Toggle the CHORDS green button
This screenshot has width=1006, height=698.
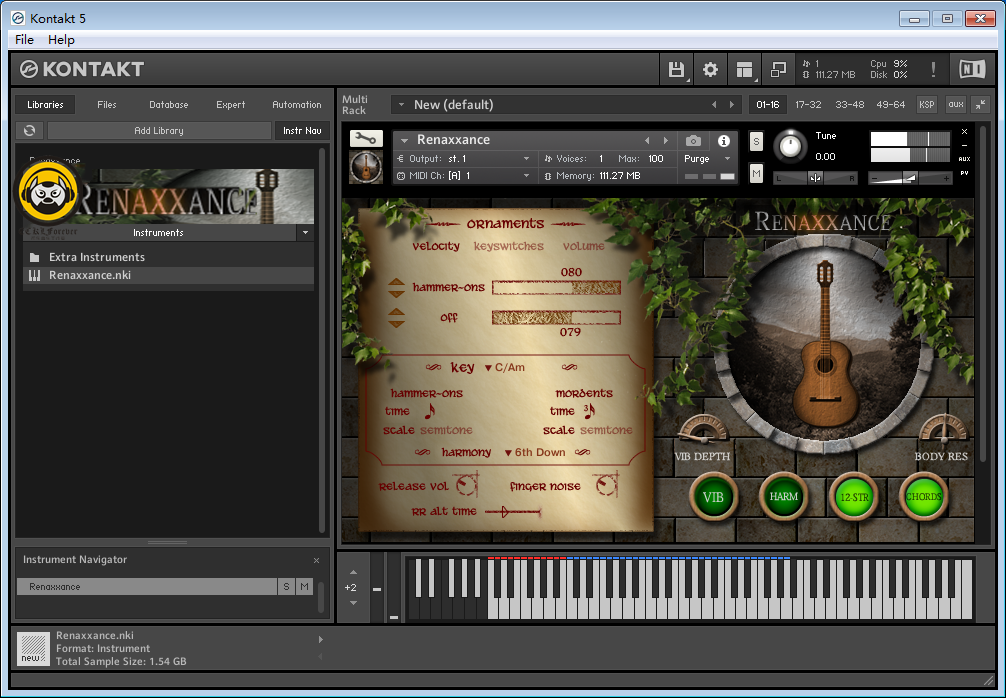[923, 497]
